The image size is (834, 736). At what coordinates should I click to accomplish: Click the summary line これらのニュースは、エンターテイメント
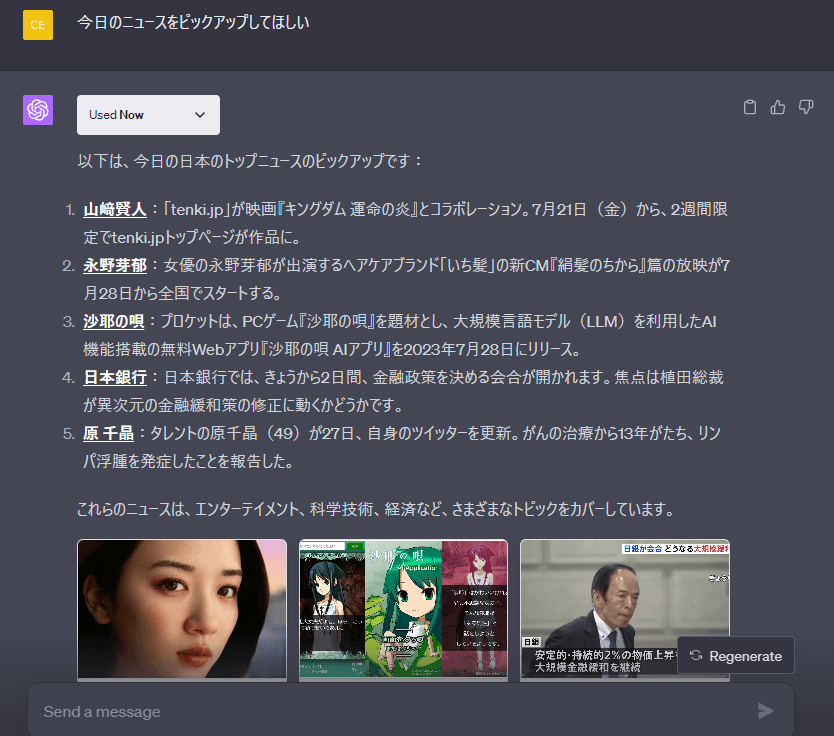[x=376, y=509]
